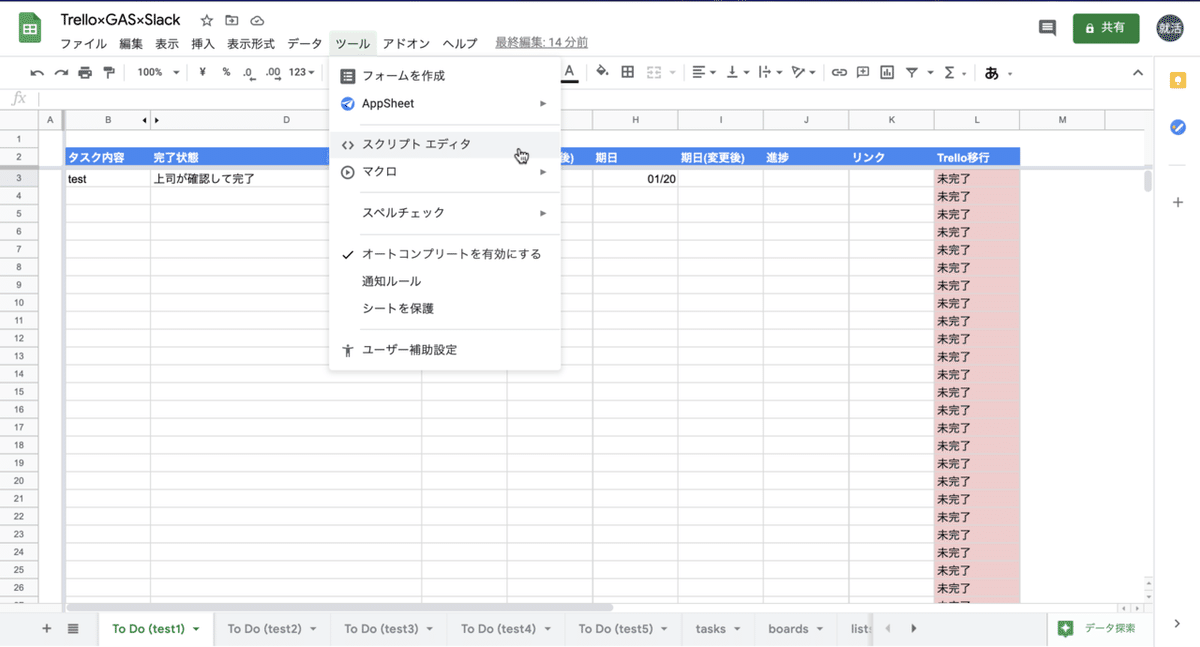The width and height of the screenshot is (1200, 647).
Task: Open vertical align dropdown
Action: pos(737,72)
